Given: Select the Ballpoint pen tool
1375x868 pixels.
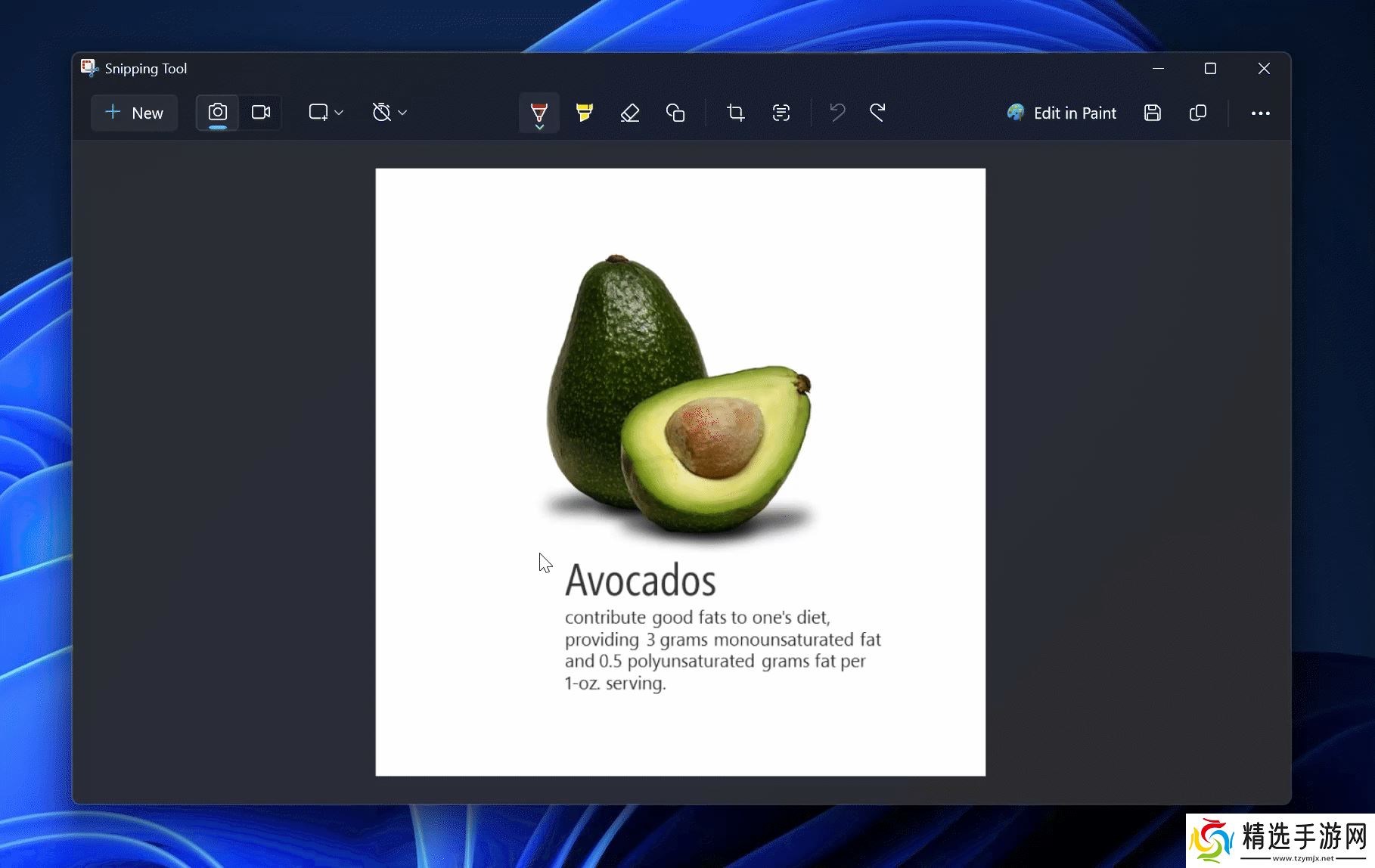Looking at the screenshot, I should [539, 110].
